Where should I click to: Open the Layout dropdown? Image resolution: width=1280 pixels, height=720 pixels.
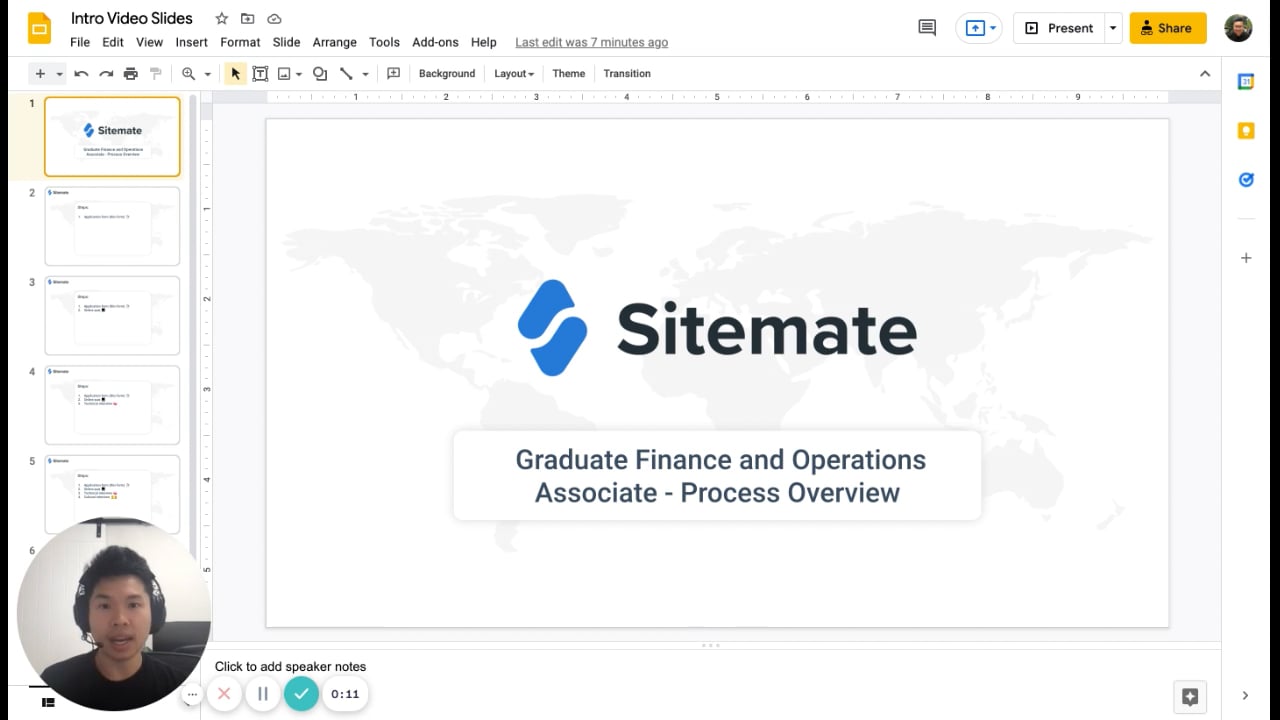click(x=514, y=74)
